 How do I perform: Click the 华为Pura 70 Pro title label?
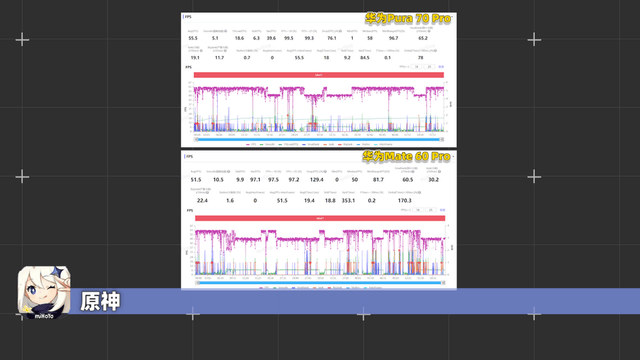coord(408,18)
